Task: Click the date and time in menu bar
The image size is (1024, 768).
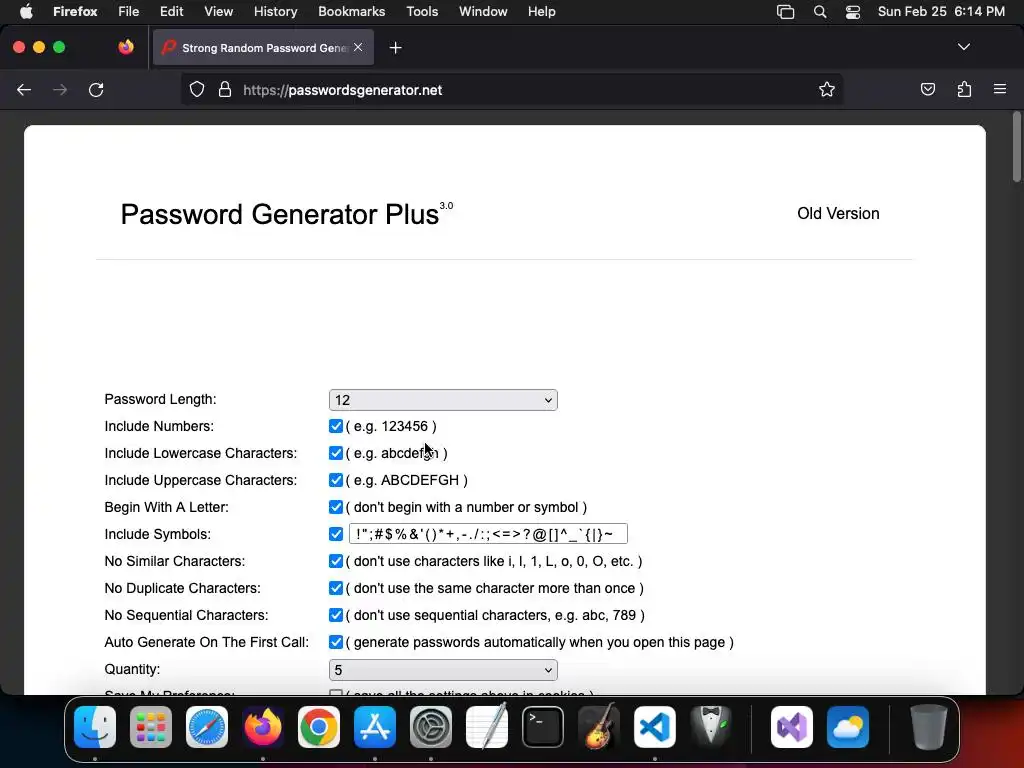Action: [x=941, y=12]
